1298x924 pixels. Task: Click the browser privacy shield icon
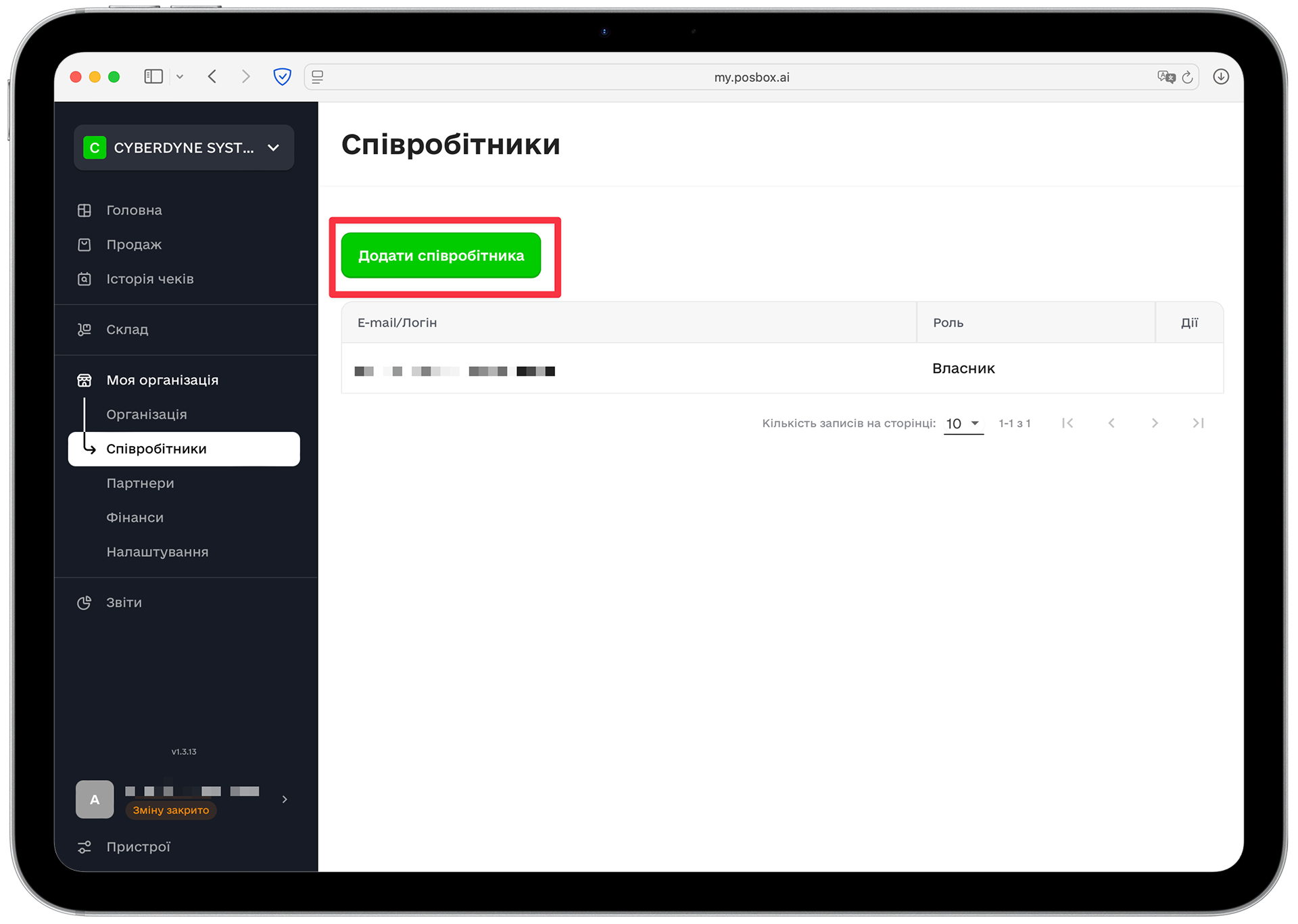(x=282, y=77)
